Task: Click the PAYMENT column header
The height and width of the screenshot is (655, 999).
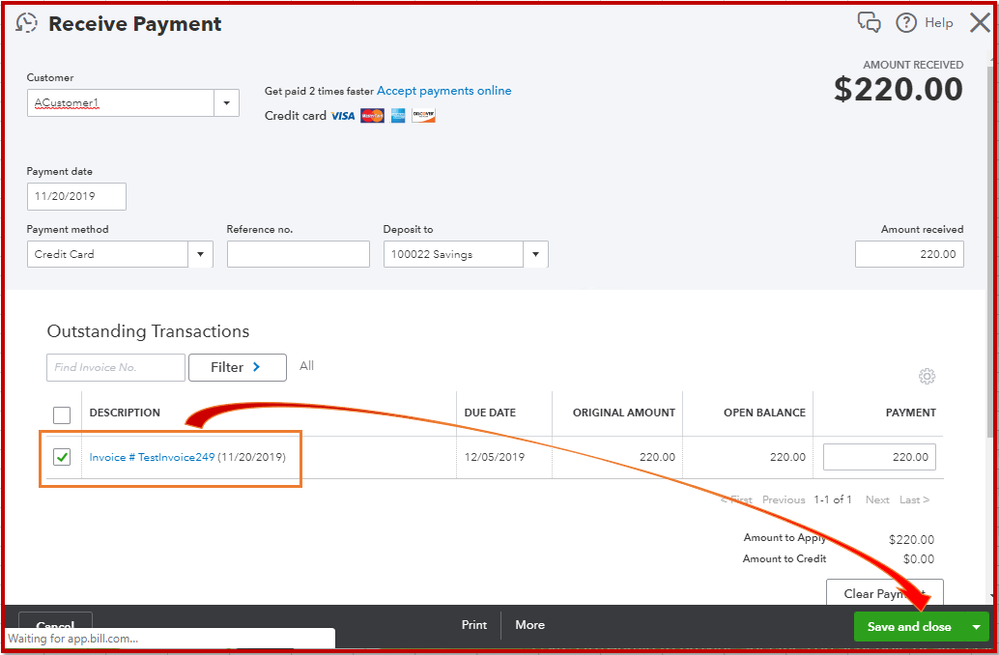Action: point(910,413)
